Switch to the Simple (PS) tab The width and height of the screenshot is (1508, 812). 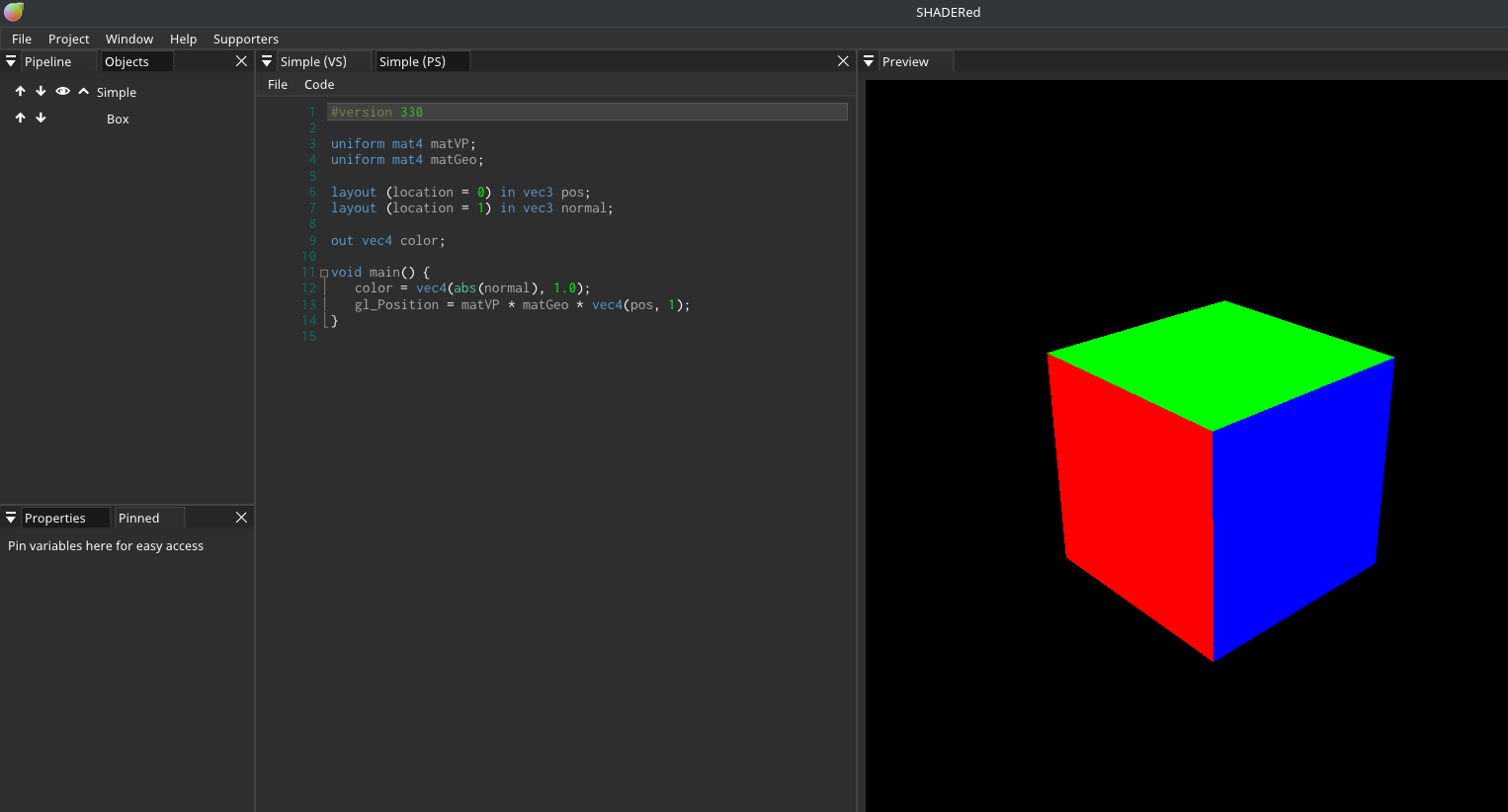coord(412,61)
